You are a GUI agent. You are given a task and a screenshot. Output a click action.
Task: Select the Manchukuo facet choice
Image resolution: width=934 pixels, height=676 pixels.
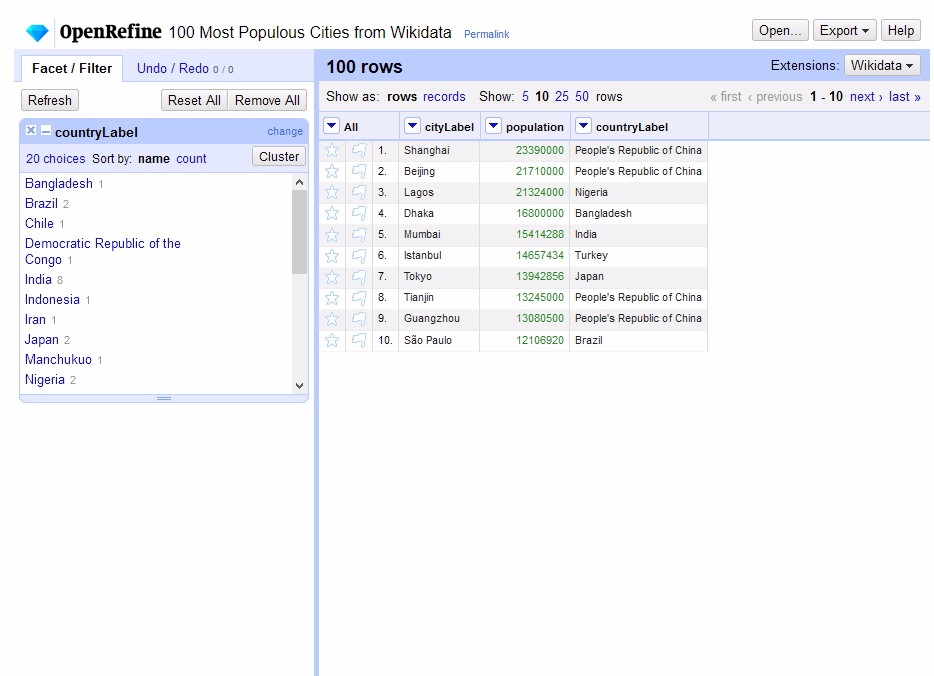tap(58, 360)
